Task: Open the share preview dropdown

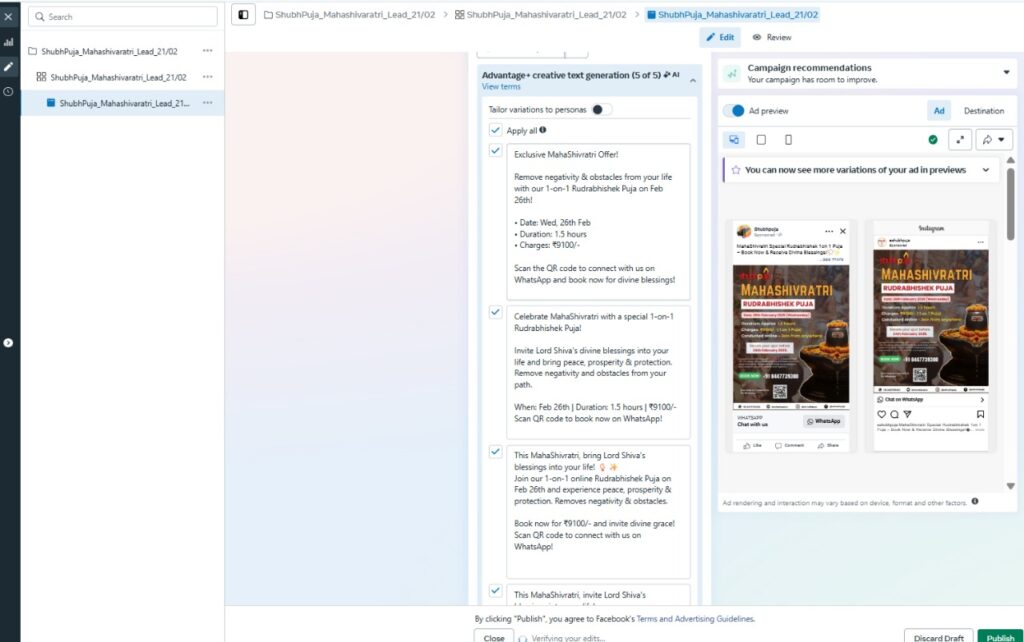Action: tap(993, 140)
